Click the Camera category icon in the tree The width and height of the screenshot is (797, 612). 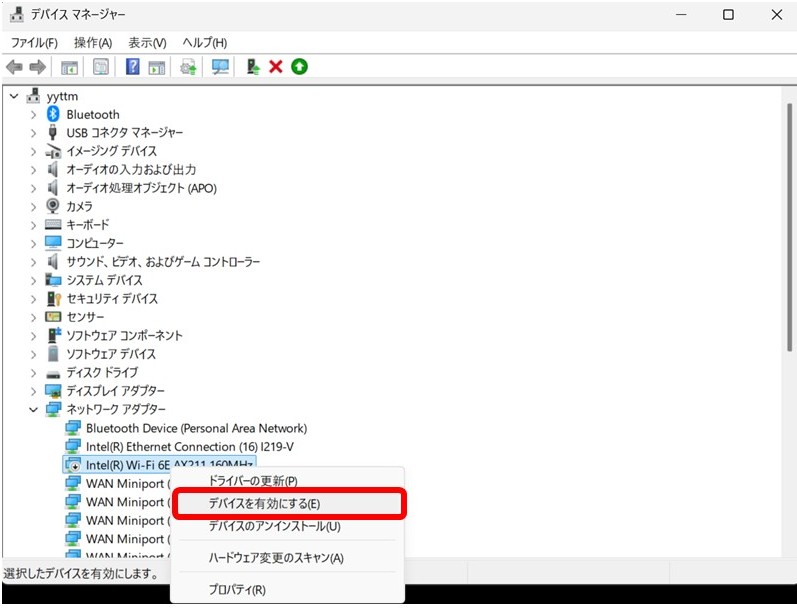54,206
